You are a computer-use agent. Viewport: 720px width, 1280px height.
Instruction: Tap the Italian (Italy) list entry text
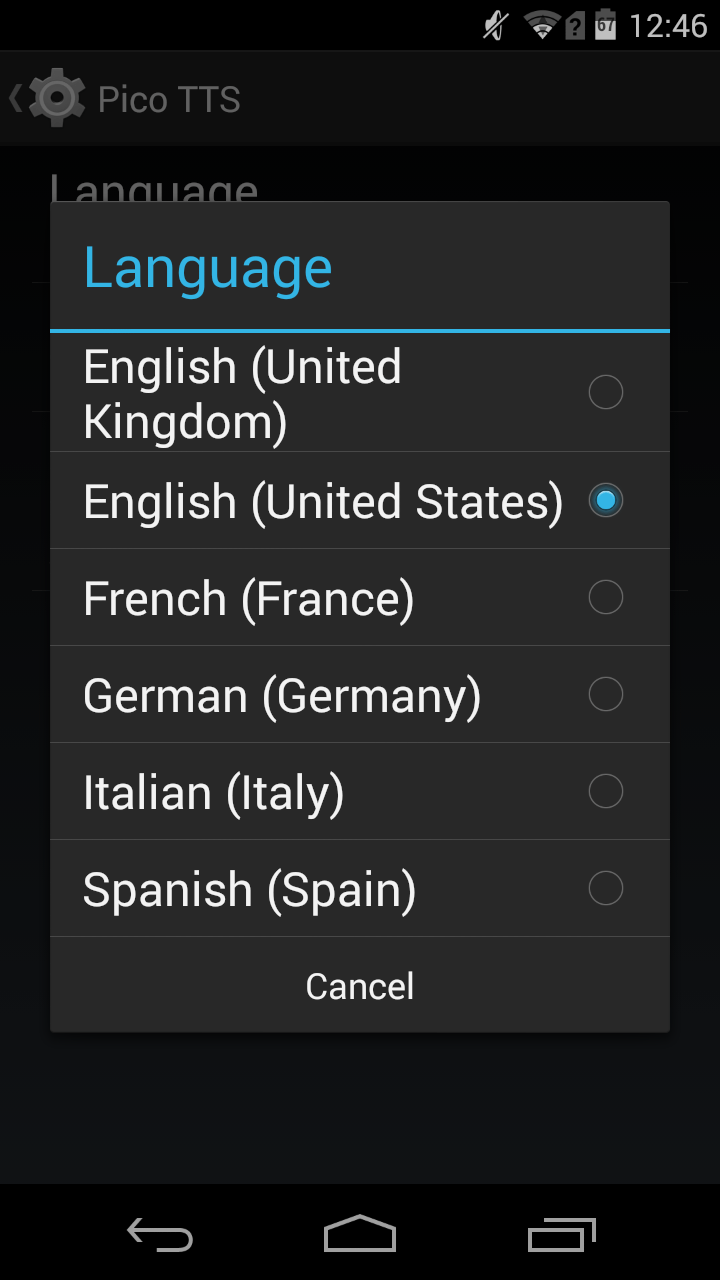213,793
